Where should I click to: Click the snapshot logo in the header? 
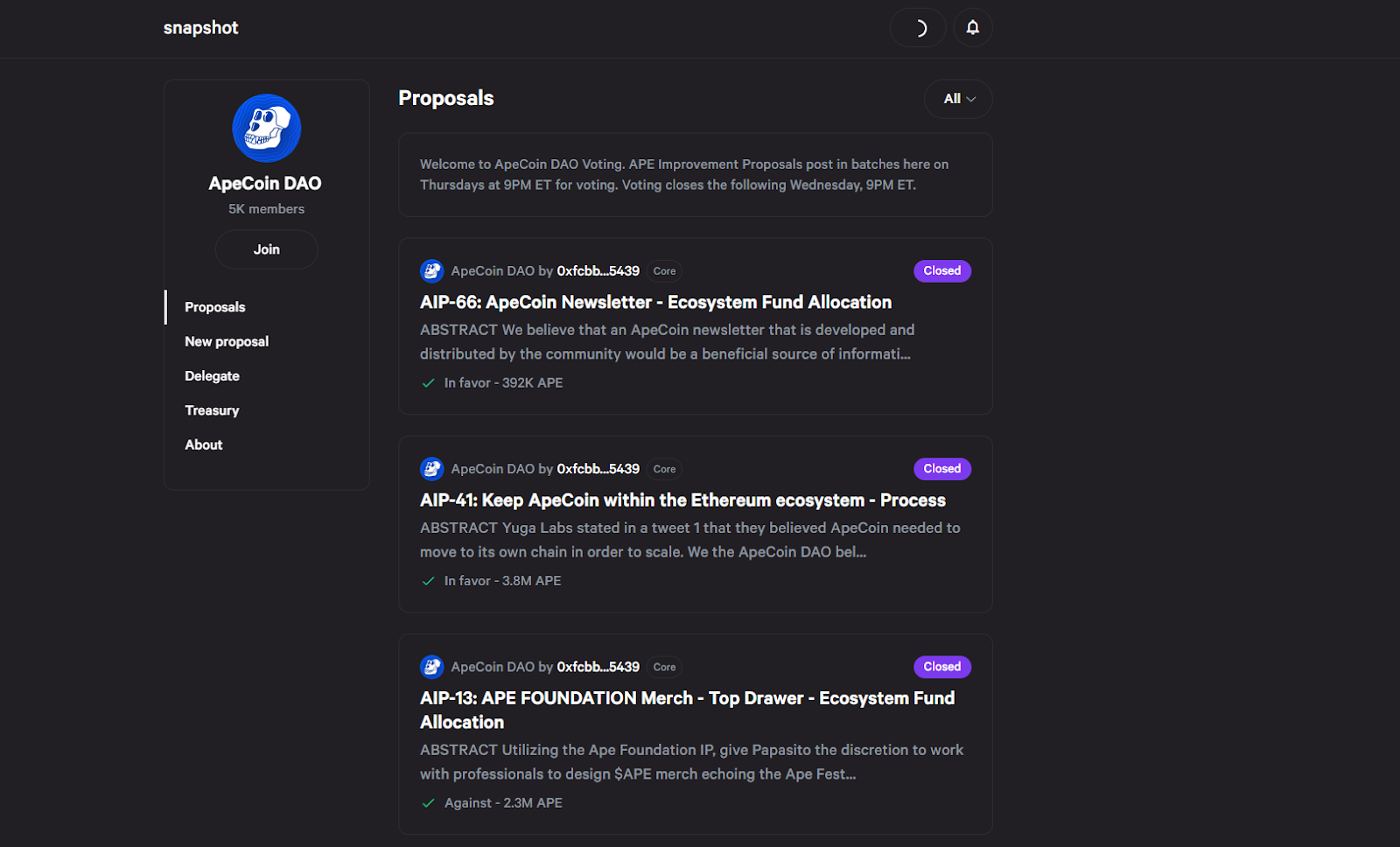point(200,28)
